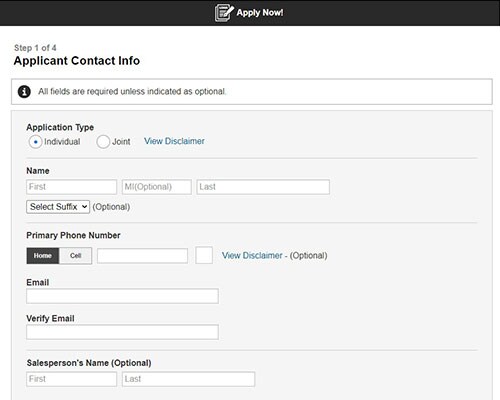This screenshot has width=500, height=400.
Task: Open View Disclaimer link beside phone number
Action: 252,255
